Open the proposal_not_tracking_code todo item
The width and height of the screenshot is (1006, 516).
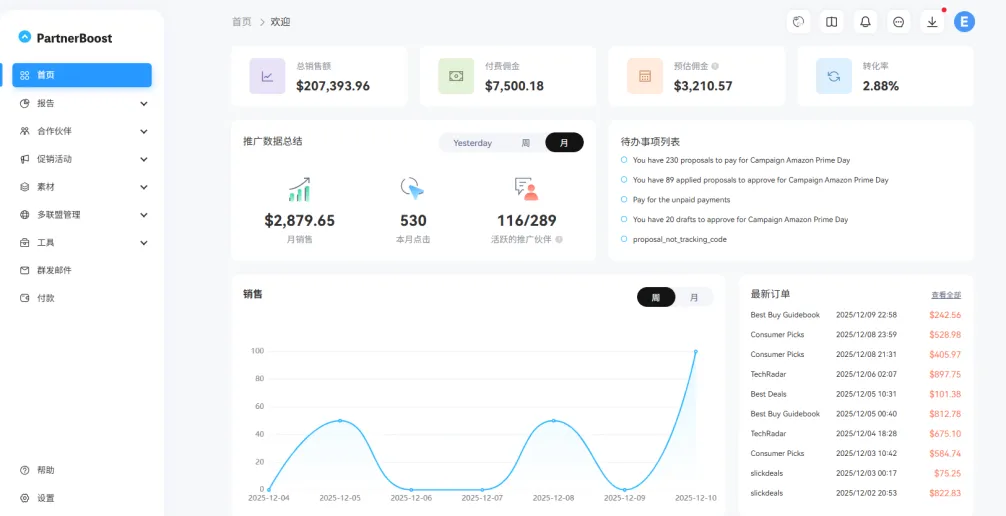tap(679, 239)
